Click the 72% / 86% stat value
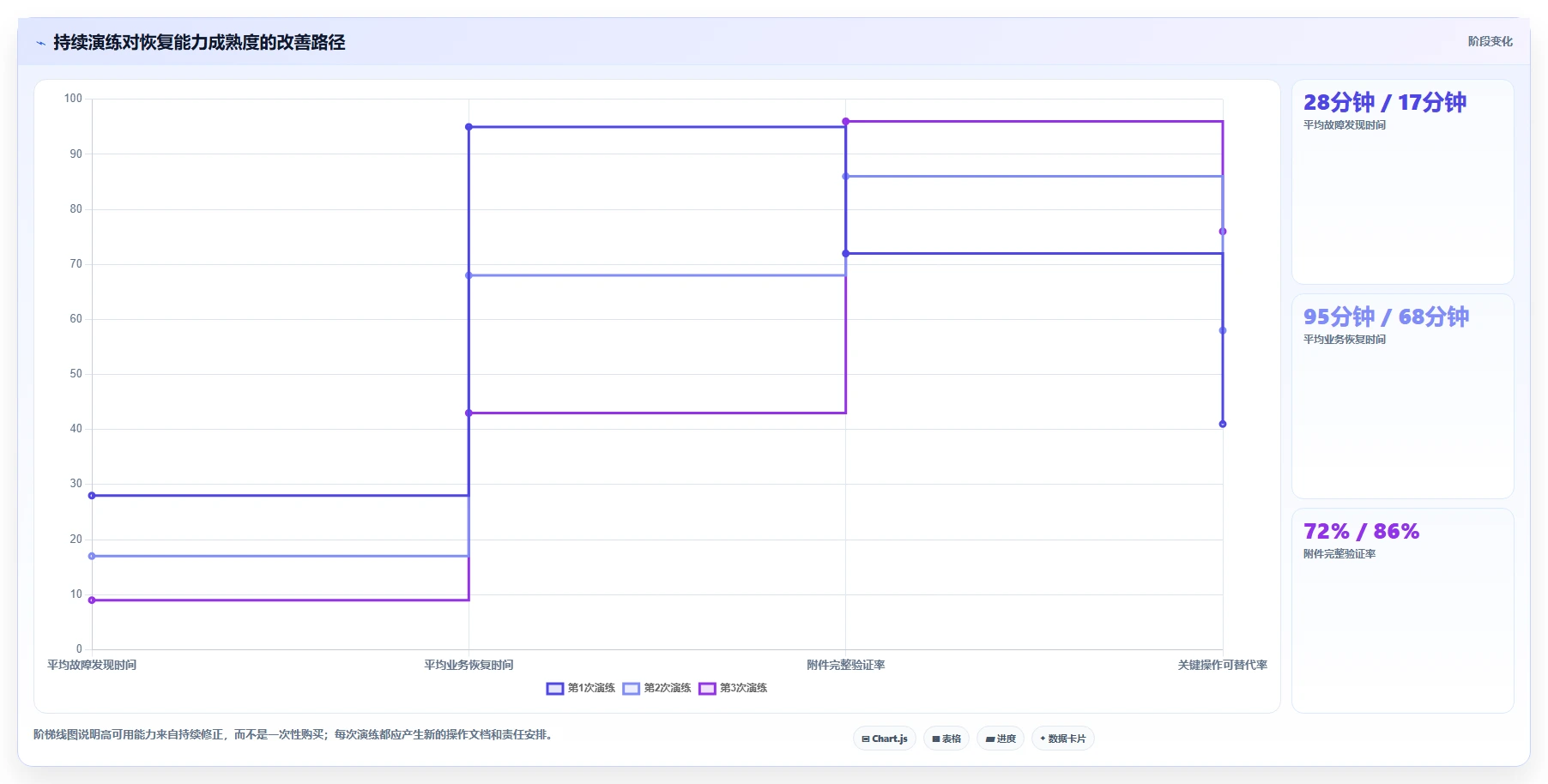The image size is (1548, 784). click(x=1361, y=531)
